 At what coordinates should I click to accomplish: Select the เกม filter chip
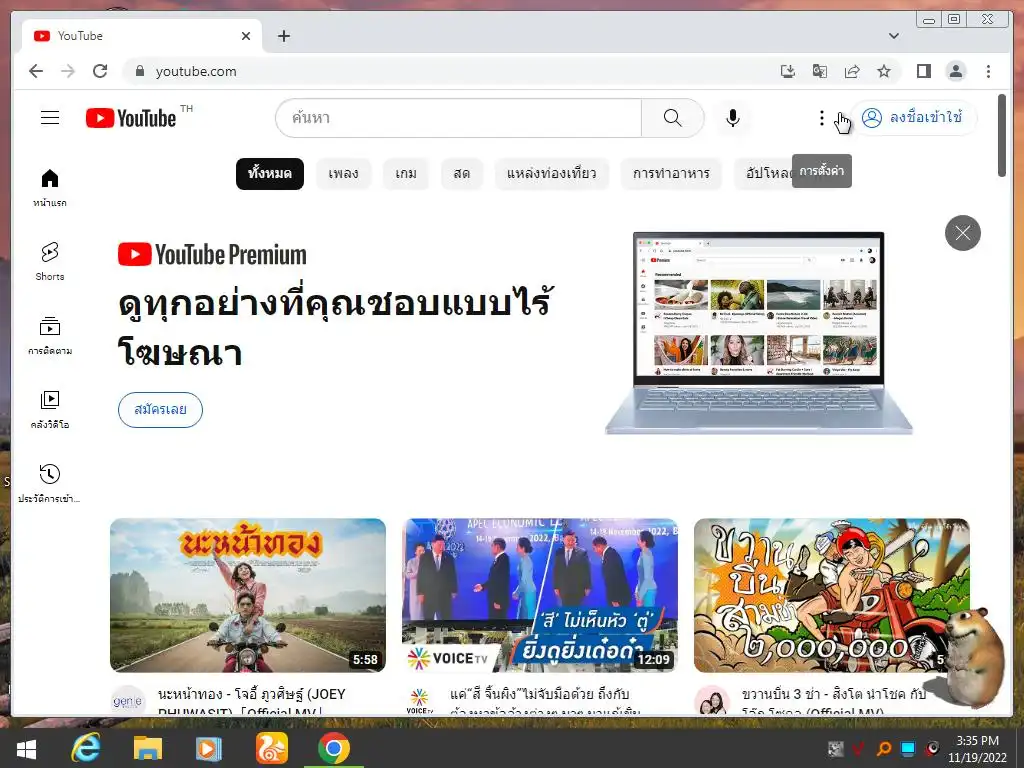406,174
